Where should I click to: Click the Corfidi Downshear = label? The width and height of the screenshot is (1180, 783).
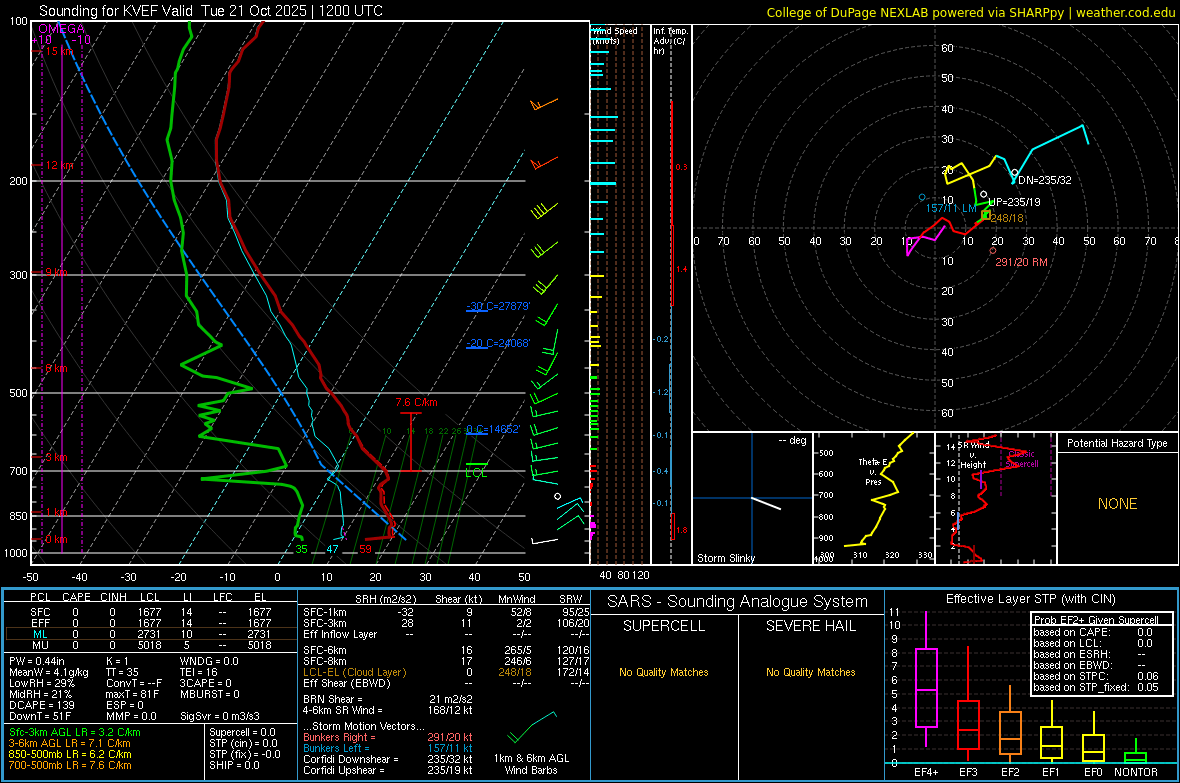[351, 759]
